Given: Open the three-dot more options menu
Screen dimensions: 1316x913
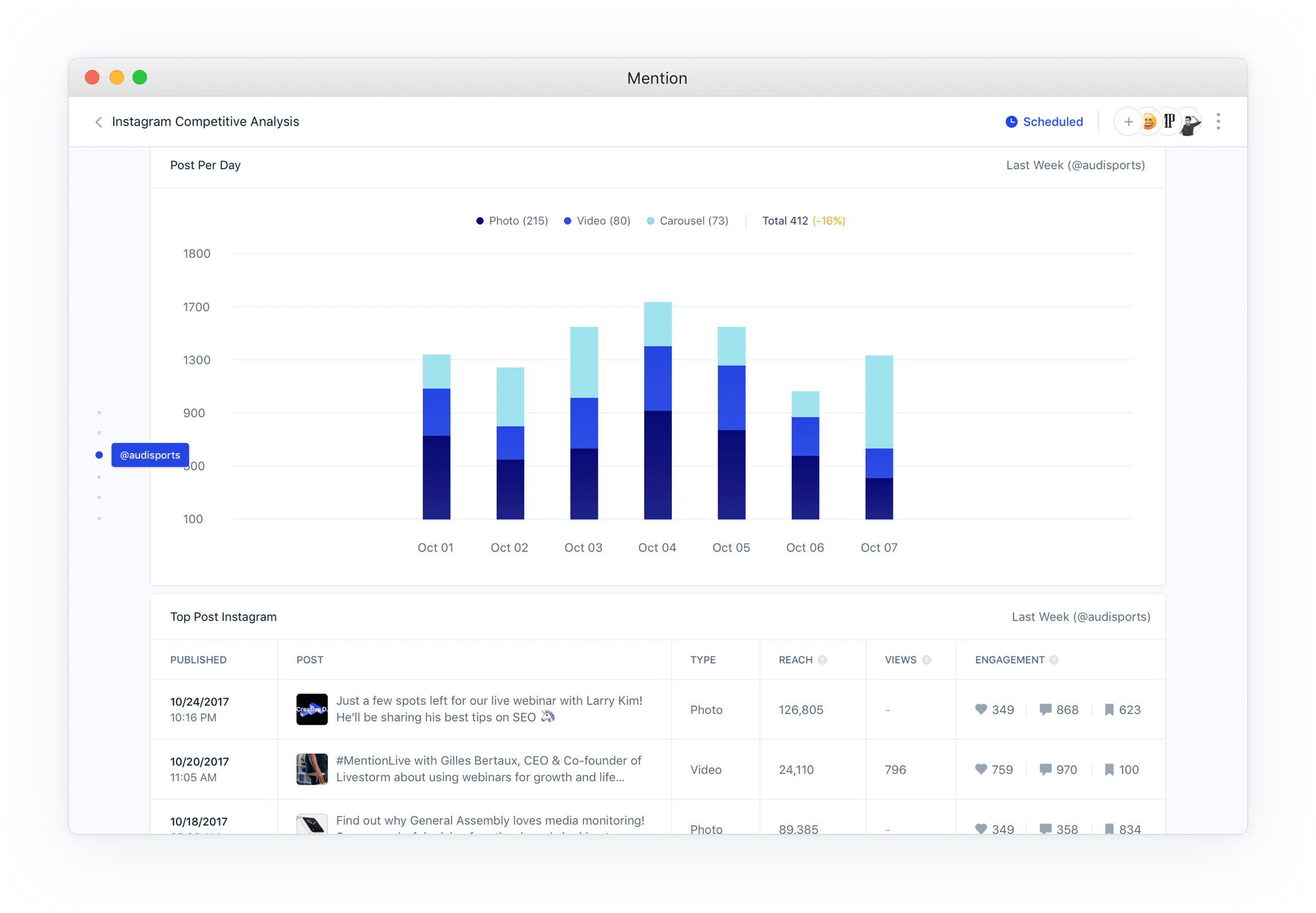Looking at the screenshot, I should [x=1218, y=122].
